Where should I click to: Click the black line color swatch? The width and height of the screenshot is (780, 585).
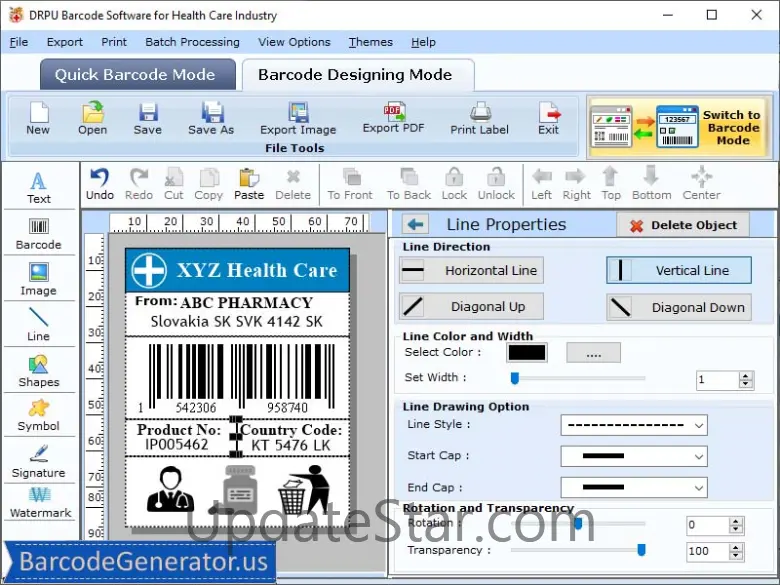pos(527,353)
